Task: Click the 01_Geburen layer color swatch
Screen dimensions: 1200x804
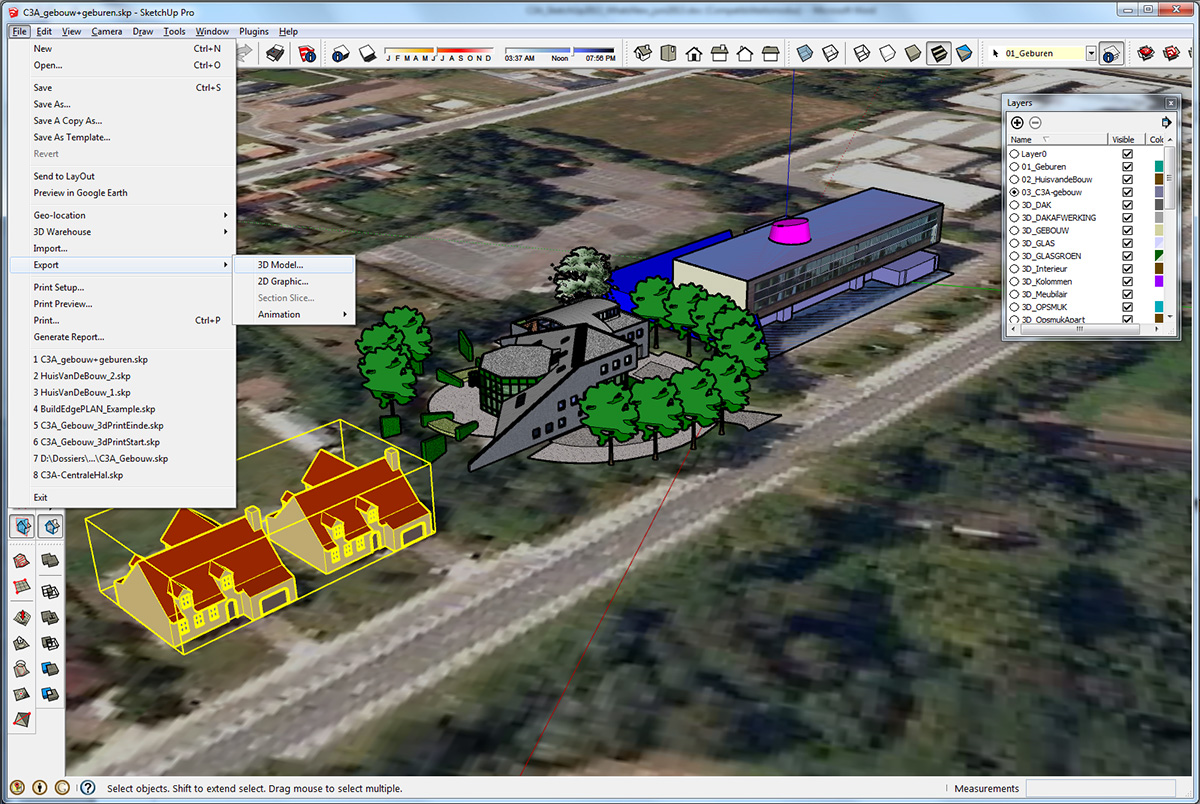Action: click(1159, 167)
